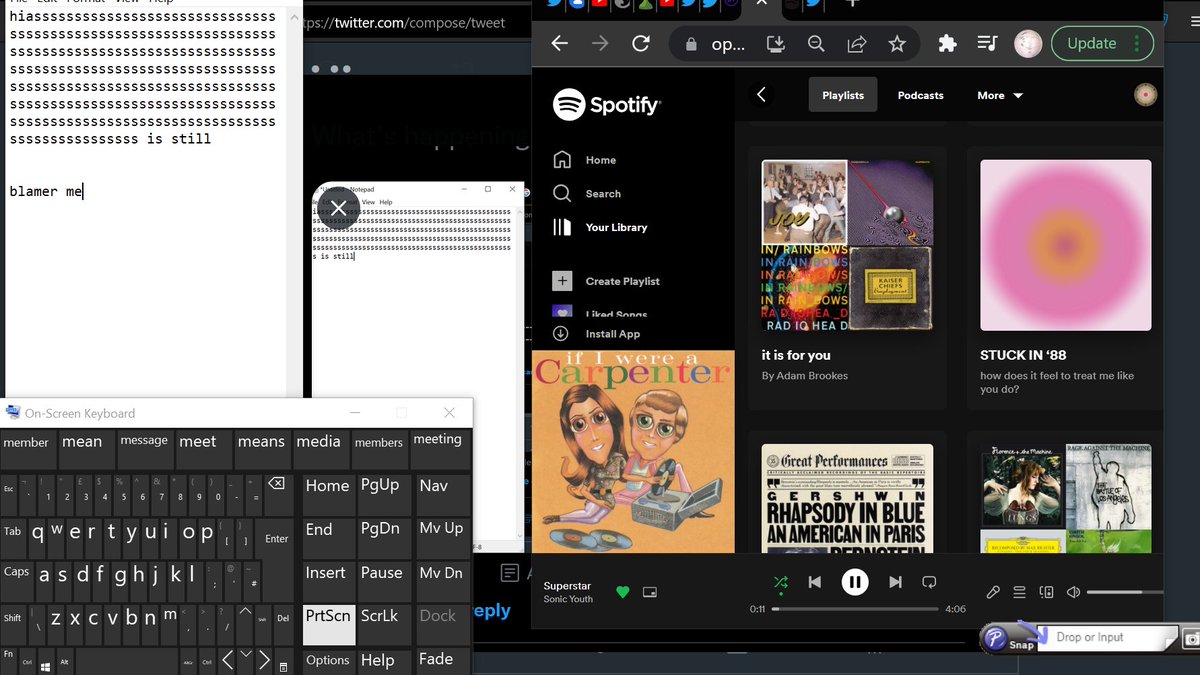The image size is (1200, 675).
Task: Adjust the Spotify volume slider
Action: [1125, 592]
